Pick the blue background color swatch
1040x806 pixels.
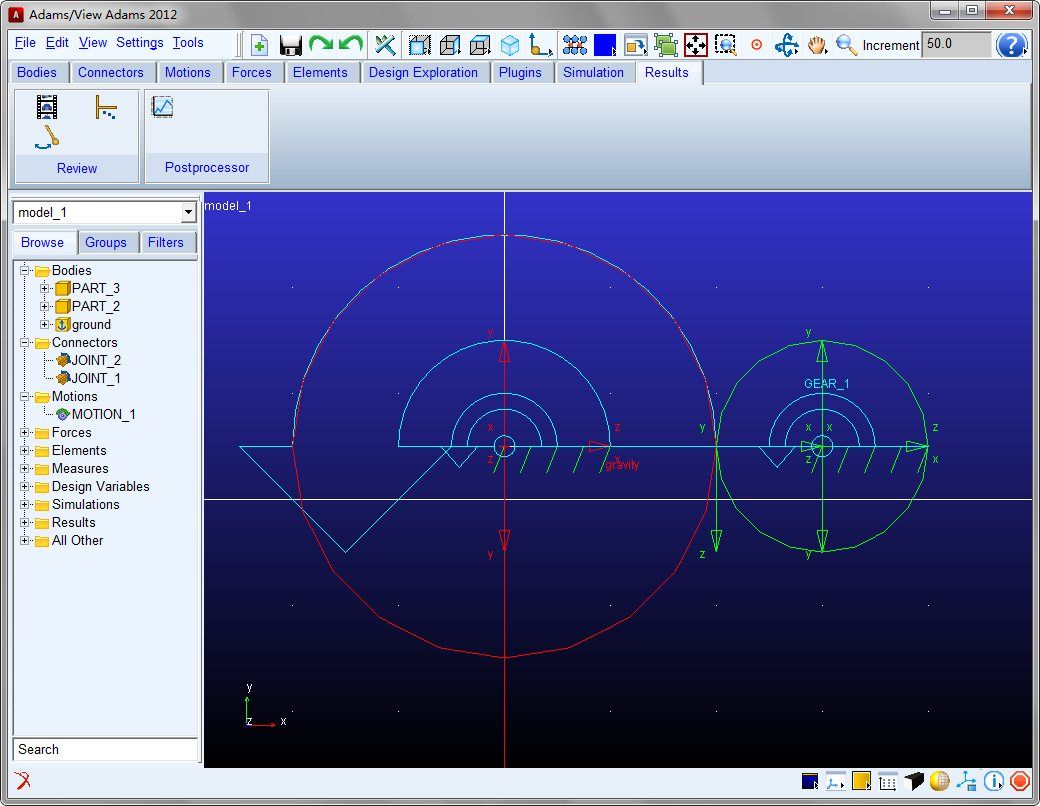pyautogui.click(x=605, y=45)
